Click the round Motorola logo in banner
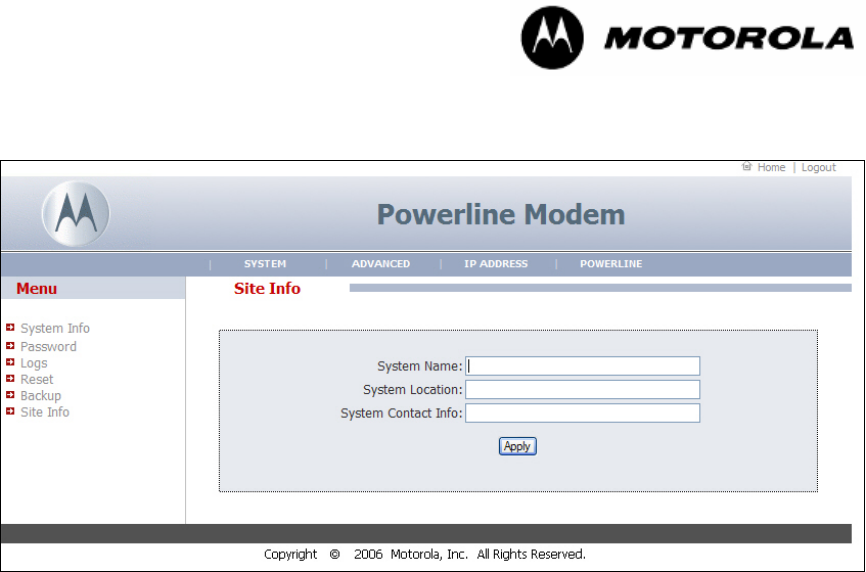The height and width of the screenshot is (572, 866). pyautogui.click(x=76, y=214)
